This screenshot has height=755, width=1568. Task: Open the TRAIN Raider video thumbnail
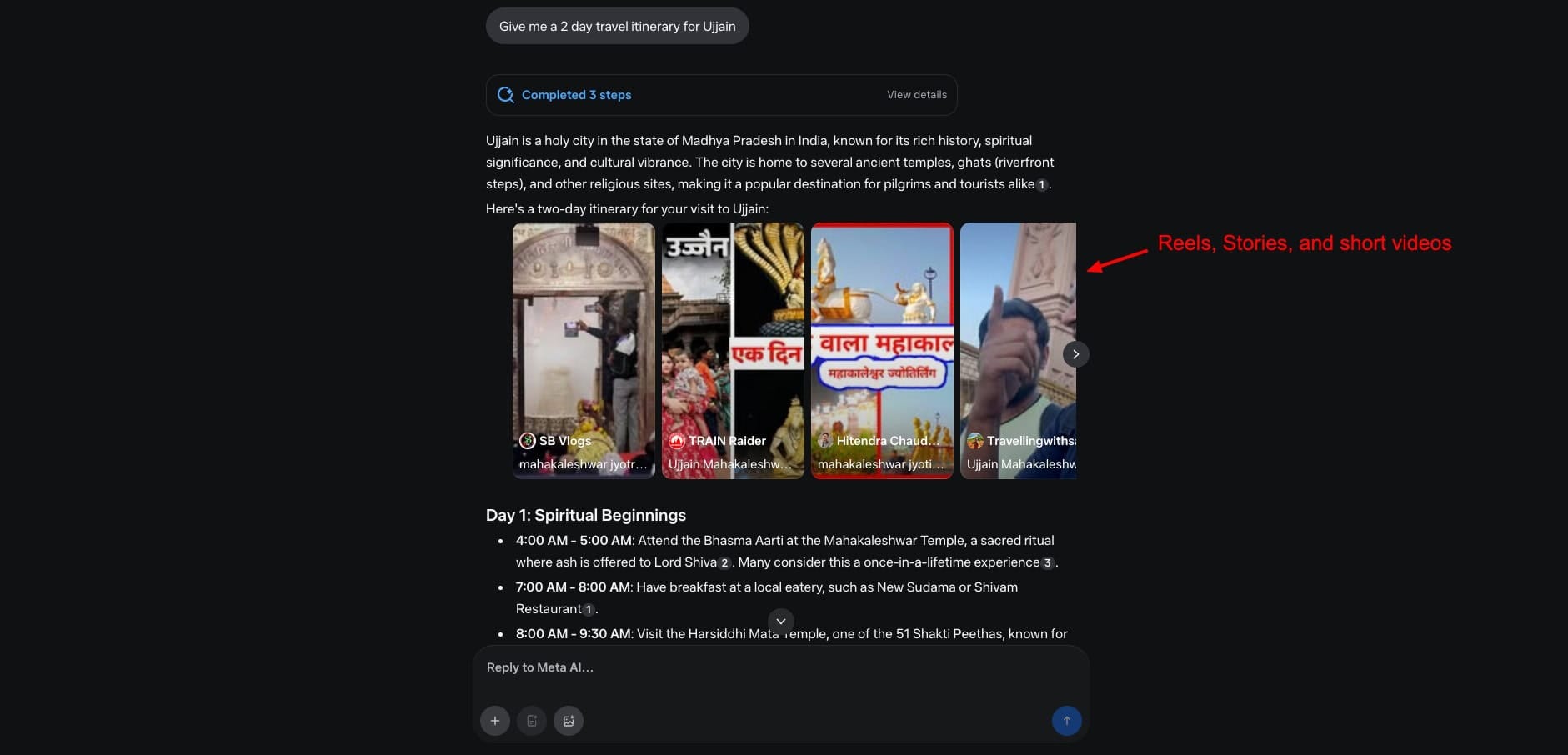coord(733,333)
